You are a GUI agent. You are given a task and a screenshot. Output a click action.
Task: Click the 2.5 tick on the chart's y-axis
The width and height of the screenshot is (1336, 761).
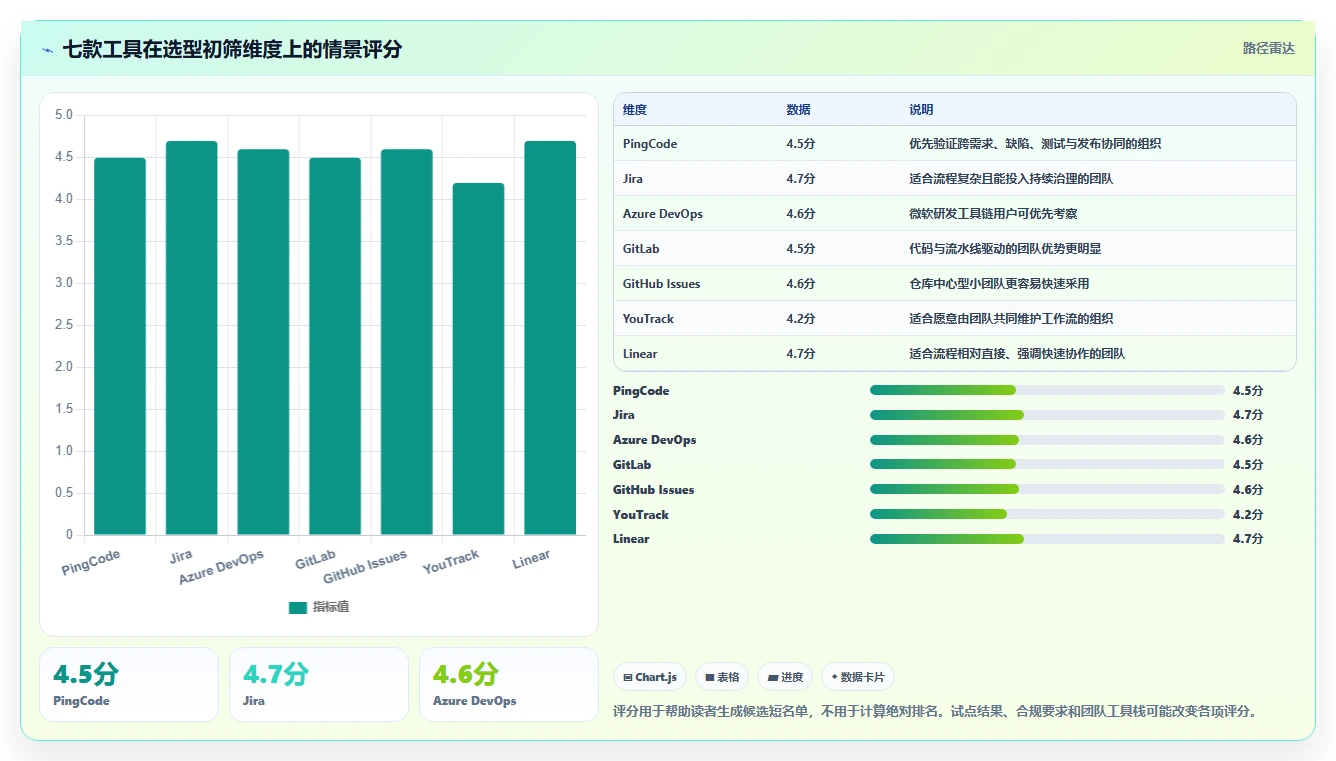[x=64, y=325]
